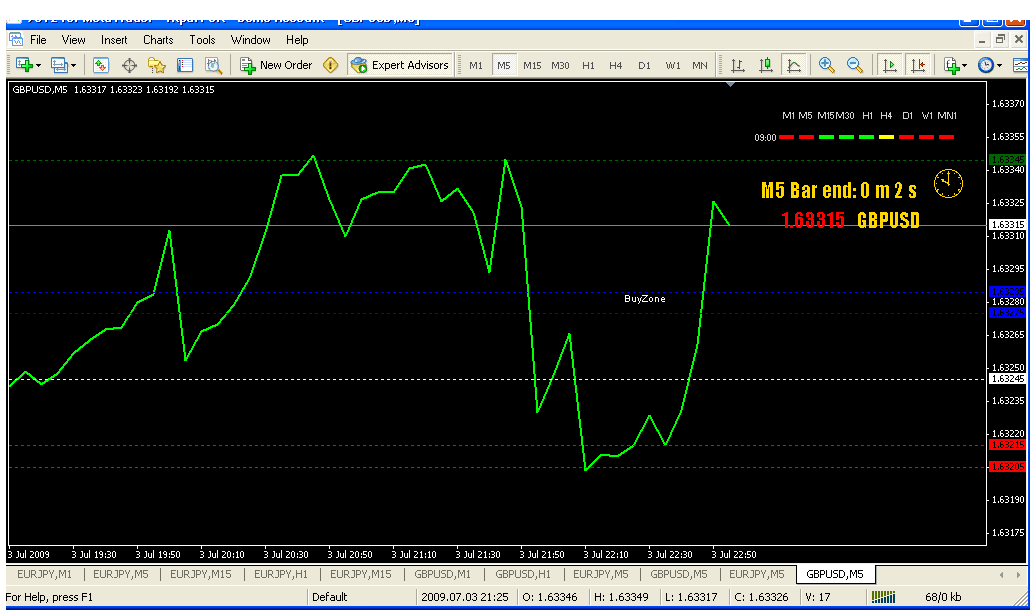The image size is (1032, 610).
Task: Switch to Bar Chart display
Action: point(738,65)
